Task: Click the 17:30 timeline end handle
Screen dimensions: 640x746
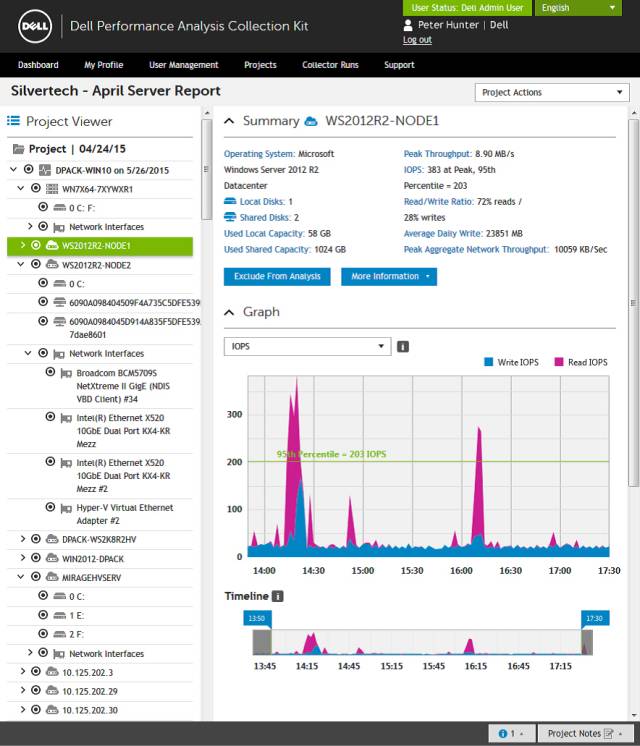Action: (595, 618)
